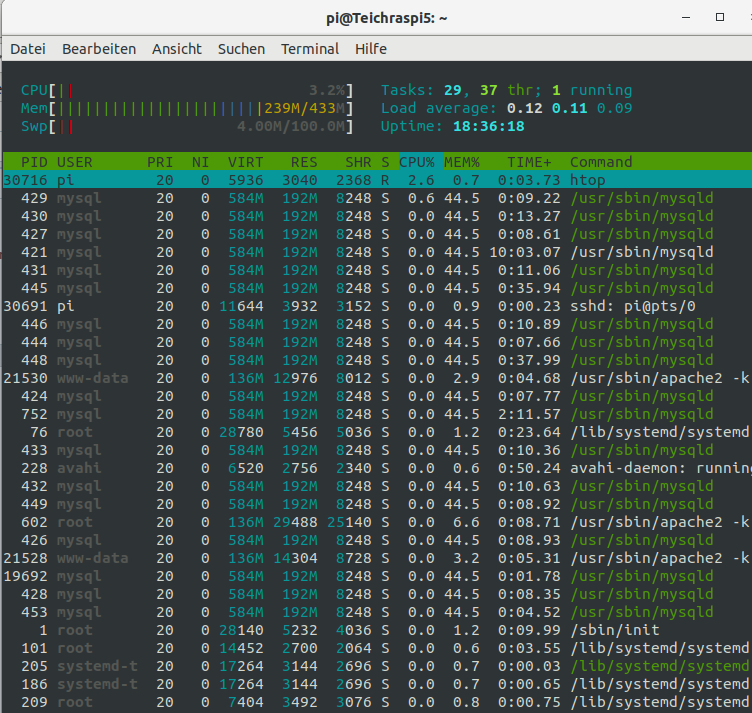Minimize the terminal window
Screen dimensions: 752x713
click(686, 17)
